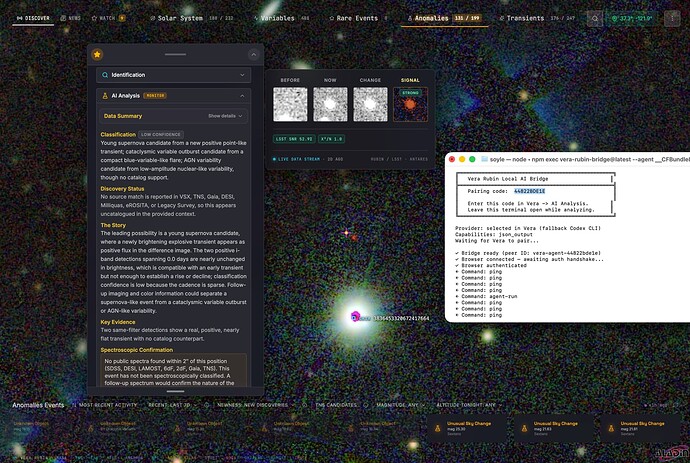Screen dimensions: 690x463
Task: Click the flask icon beside AI Analysis
Action: (x=105, y=96)
